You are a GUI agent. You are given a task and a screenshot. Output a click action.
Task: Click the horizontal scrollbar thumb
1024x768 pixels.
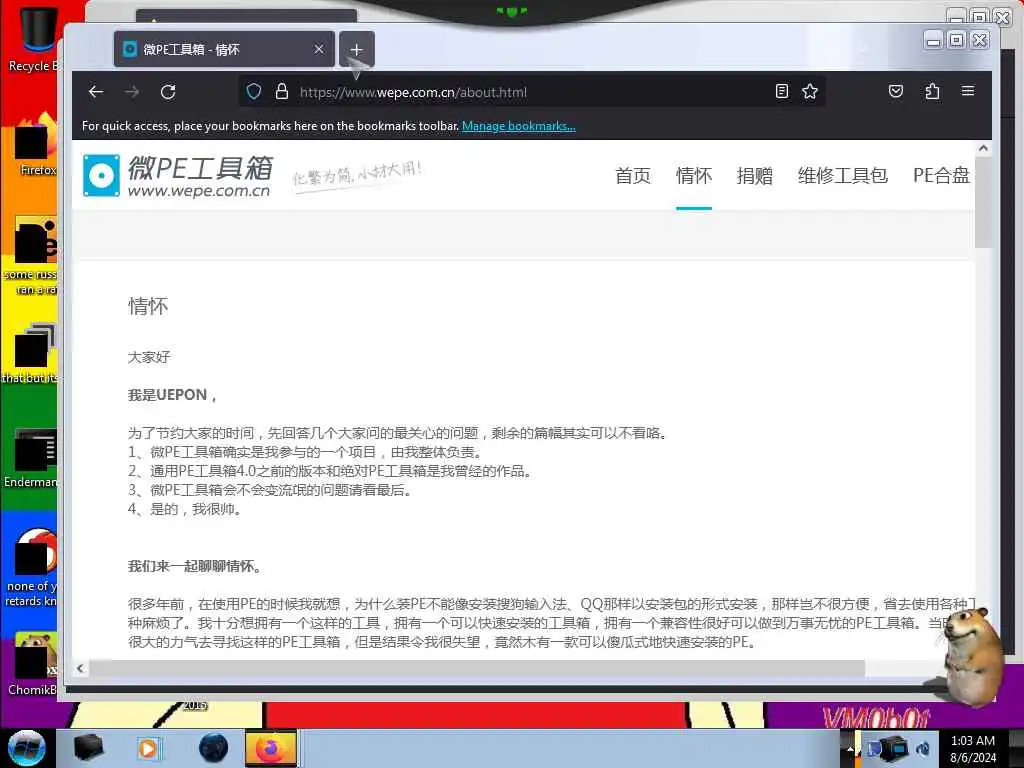(x=477, y=668)
